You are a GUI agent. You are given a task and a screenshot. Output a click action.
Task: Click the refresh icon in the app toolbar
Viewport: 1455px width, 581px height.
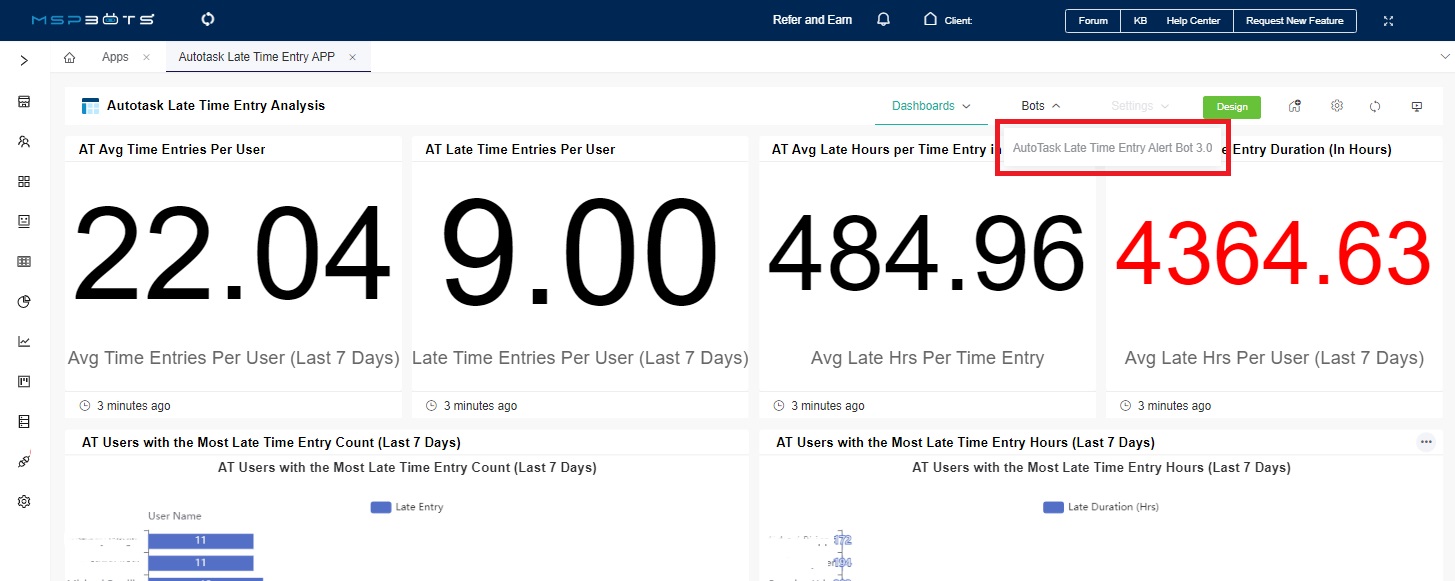(1375, 106)
